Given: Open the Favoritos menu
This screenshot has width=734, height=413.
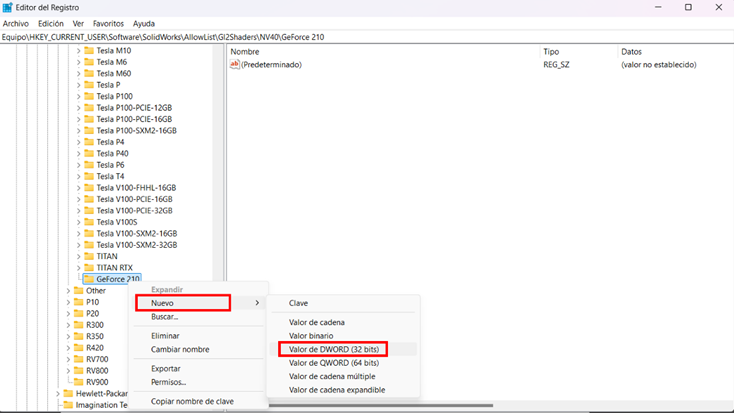Looking at the screenshot, I should (108, 23).
